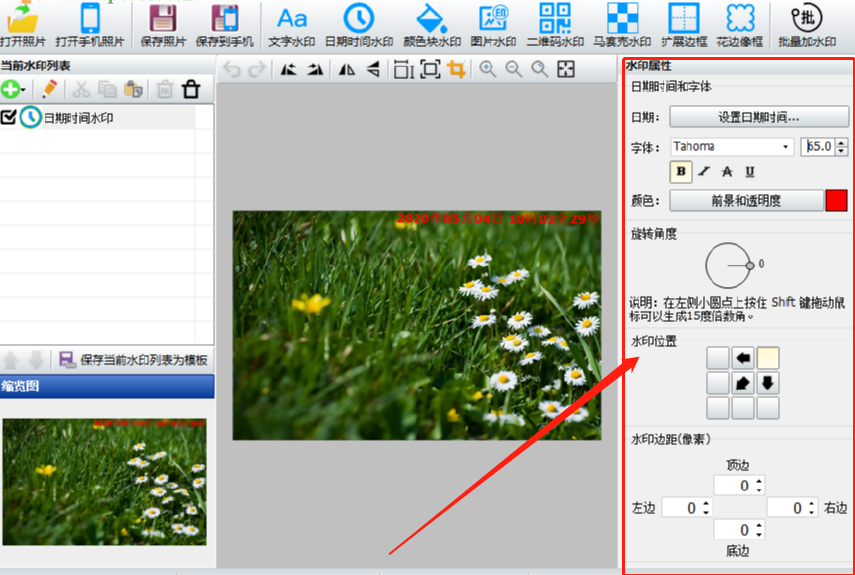Open 批量加水印 batch watermark tool
Image resolution: width=855 pixels, height=575 pixels.
[x=806, y=25]
